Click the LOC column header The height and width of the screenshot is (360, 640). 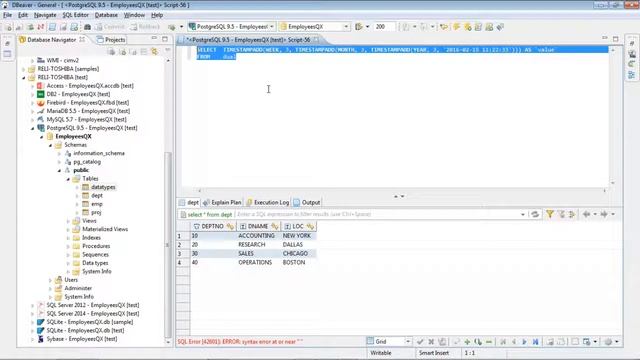298,226
